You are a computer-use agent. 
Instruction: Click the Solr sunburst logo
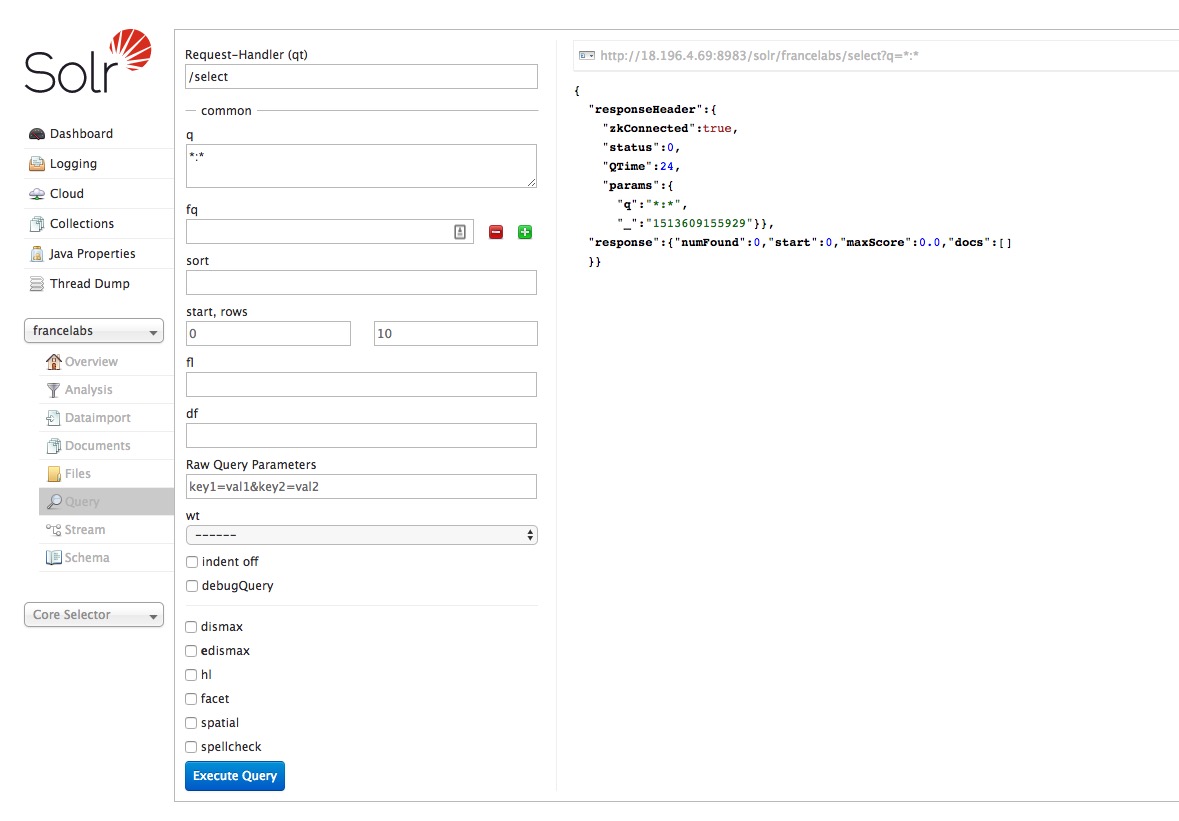click(x=131, y=50)
